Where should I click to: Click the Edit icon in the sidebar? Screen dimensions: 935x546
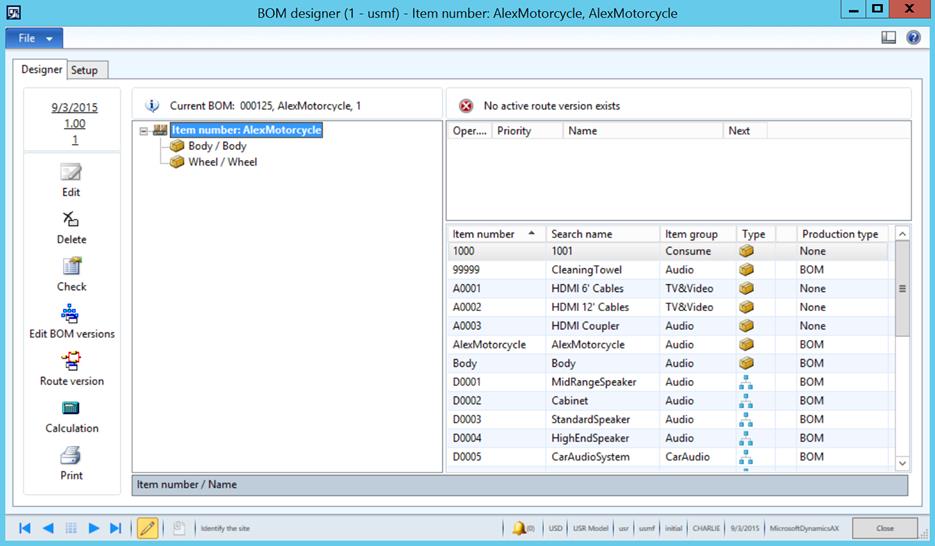(x=70, y=172)
